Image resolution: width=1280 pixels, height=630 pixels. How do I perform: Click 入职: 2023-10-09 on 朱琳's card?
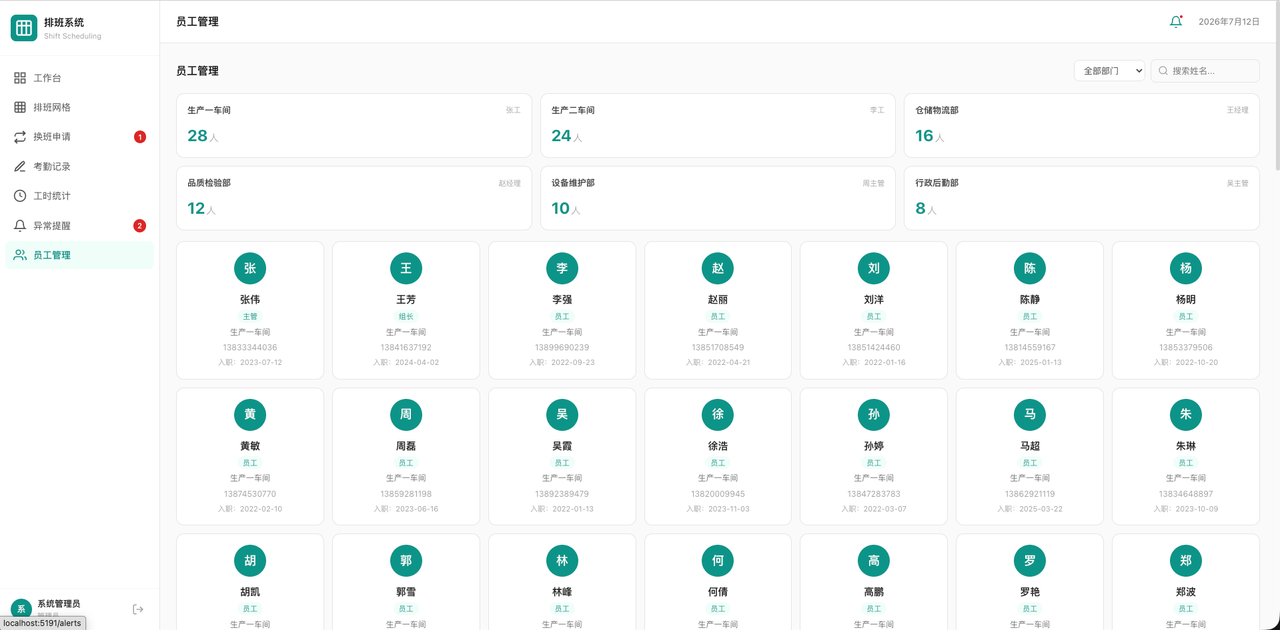click(x=1186, y=509)
